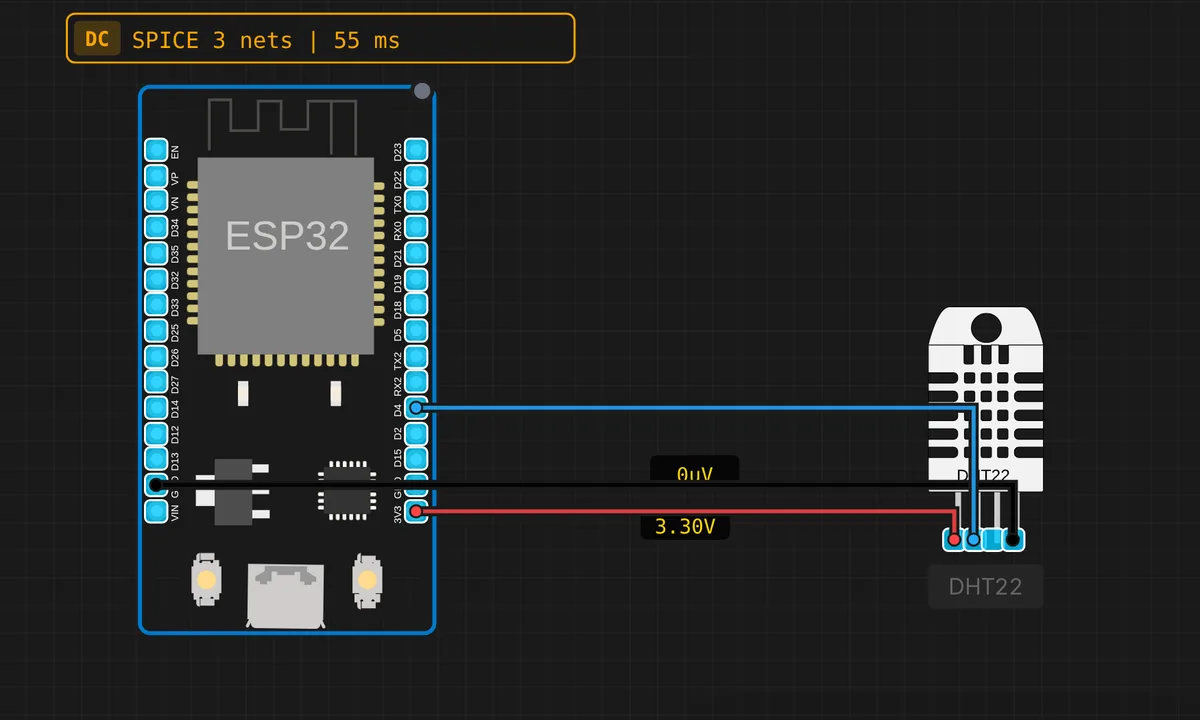This screenshot has height=720, width=1200.
Task: Click the DHT22 power pin with red wire
Action: click(954, 539)
